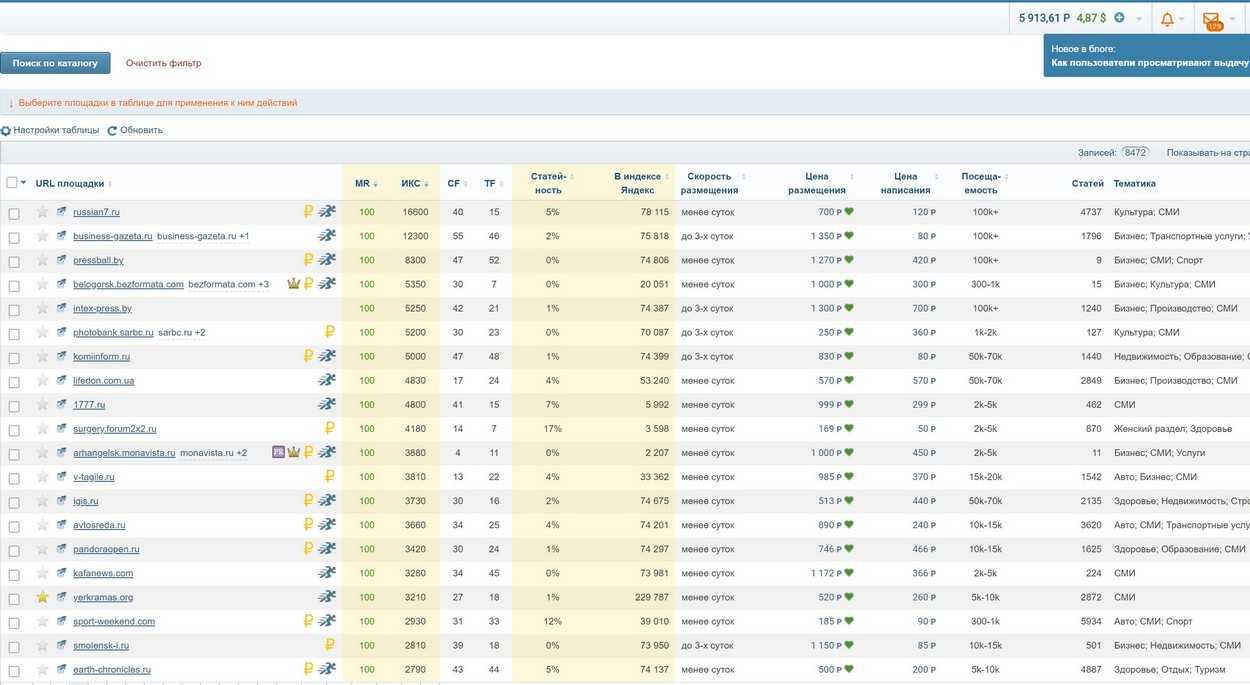1250x685 pixels.
Task: Tick the checkbox for pressball.by
Action: click(14, 261)
